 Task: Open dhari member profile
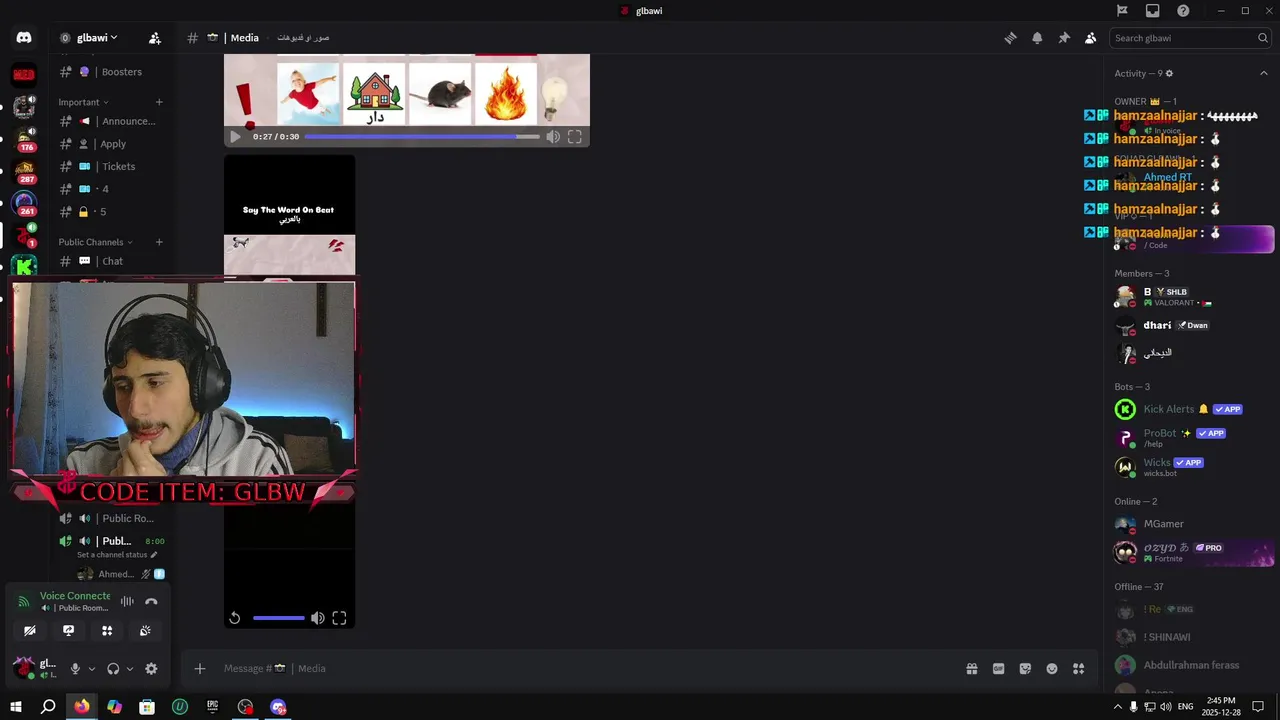click(x=1190, y=325)
